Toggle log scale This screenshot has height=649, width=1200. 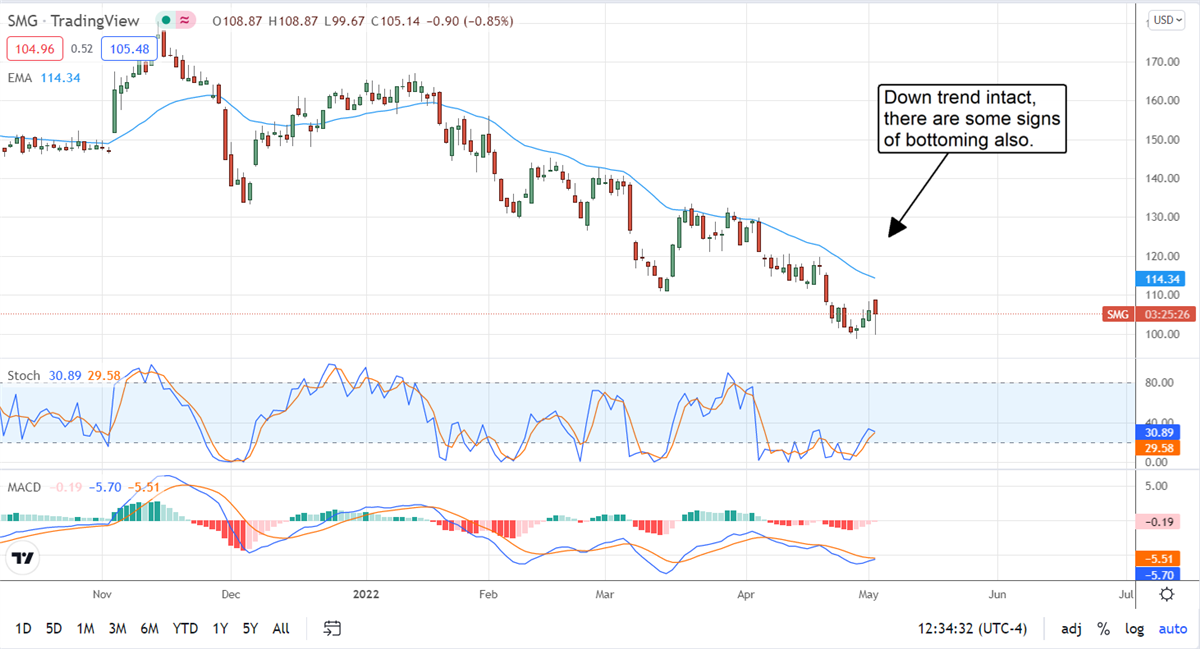pyautogui.click(x=1133, y=629)
